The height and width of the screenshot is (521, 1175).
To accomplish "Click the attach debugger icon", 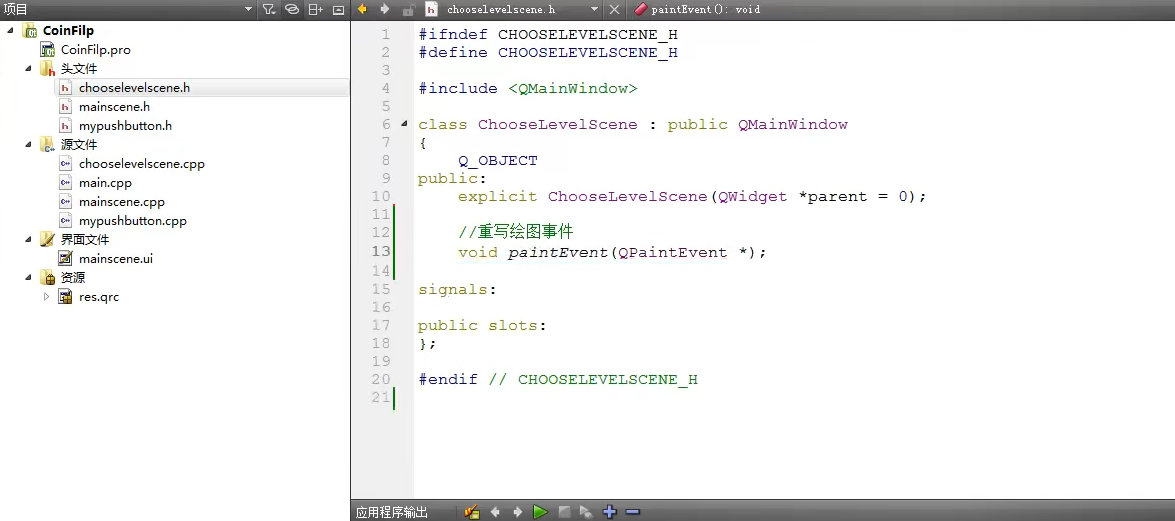I will [x=586, y=512].
